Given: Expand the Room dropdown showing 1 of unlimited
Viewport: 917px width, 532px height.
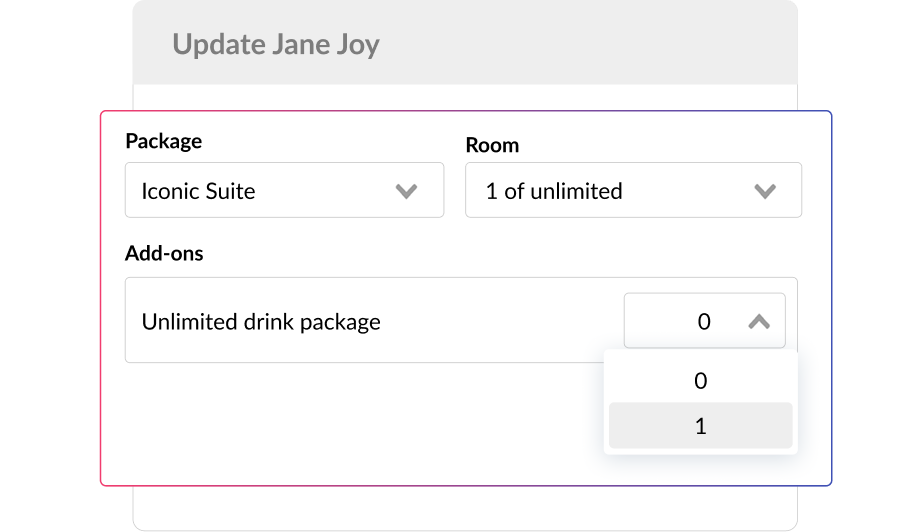Looking at the screenshot, I should point(632,190).
